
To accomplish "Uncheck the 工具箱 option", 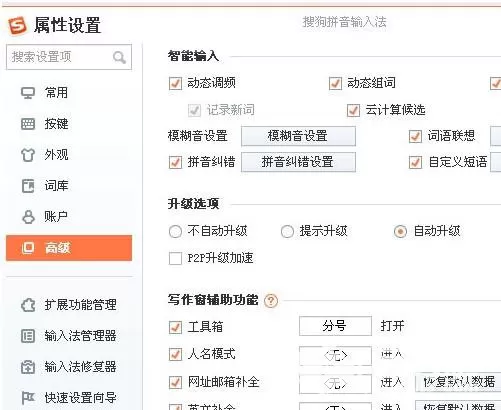I will (175, 327).
